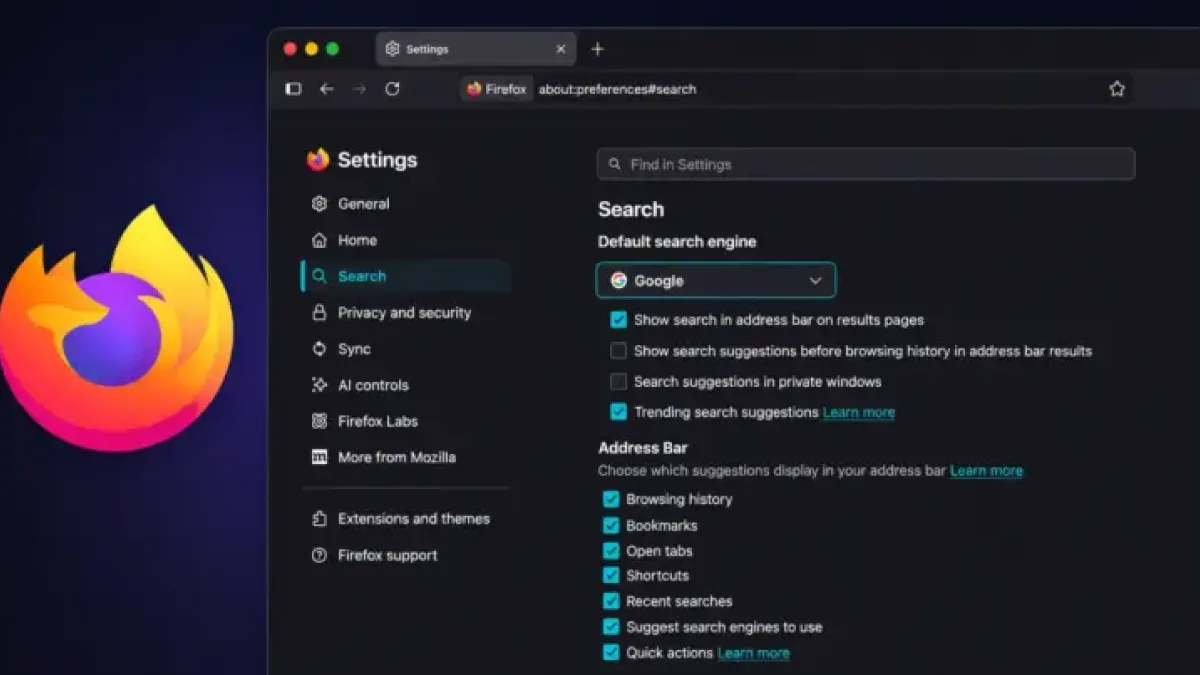Image resolution: width=1200 pixels, height=675 pixels.
Task: Enable search suggestions before browsing history
Action: point(618,351)
